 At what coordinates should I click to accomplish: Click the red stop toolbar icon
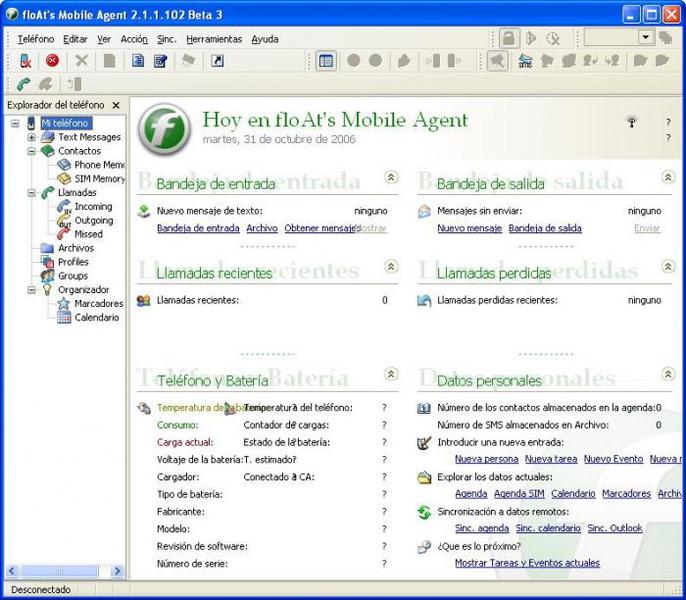(x=52, y=60)
